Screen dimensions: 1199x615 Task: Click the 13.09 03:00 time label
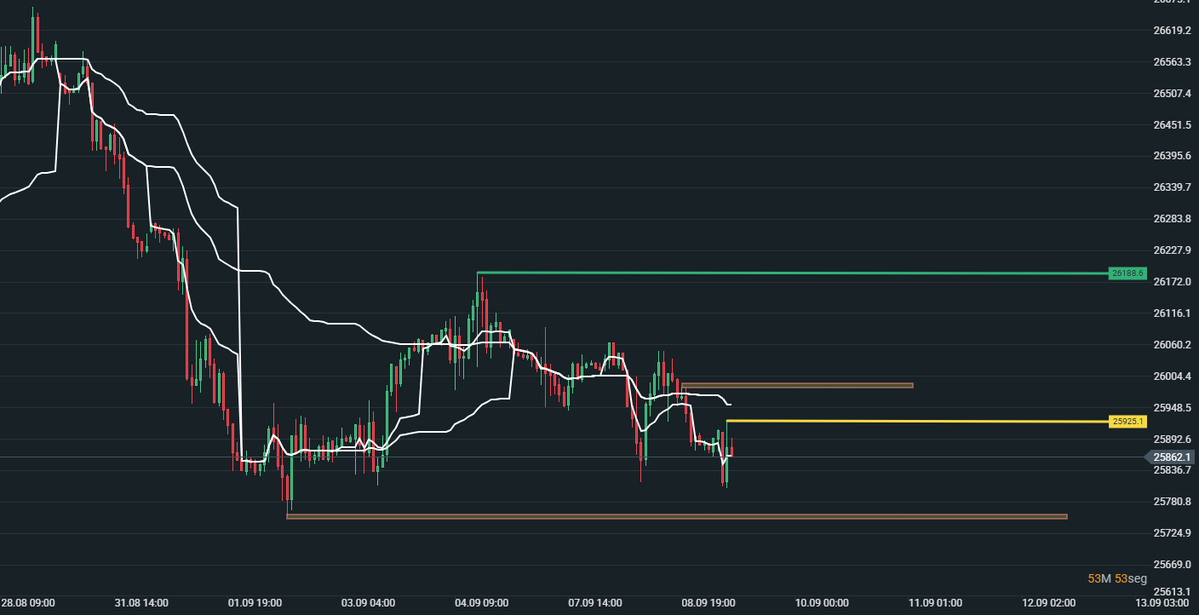click(1162, 603)
